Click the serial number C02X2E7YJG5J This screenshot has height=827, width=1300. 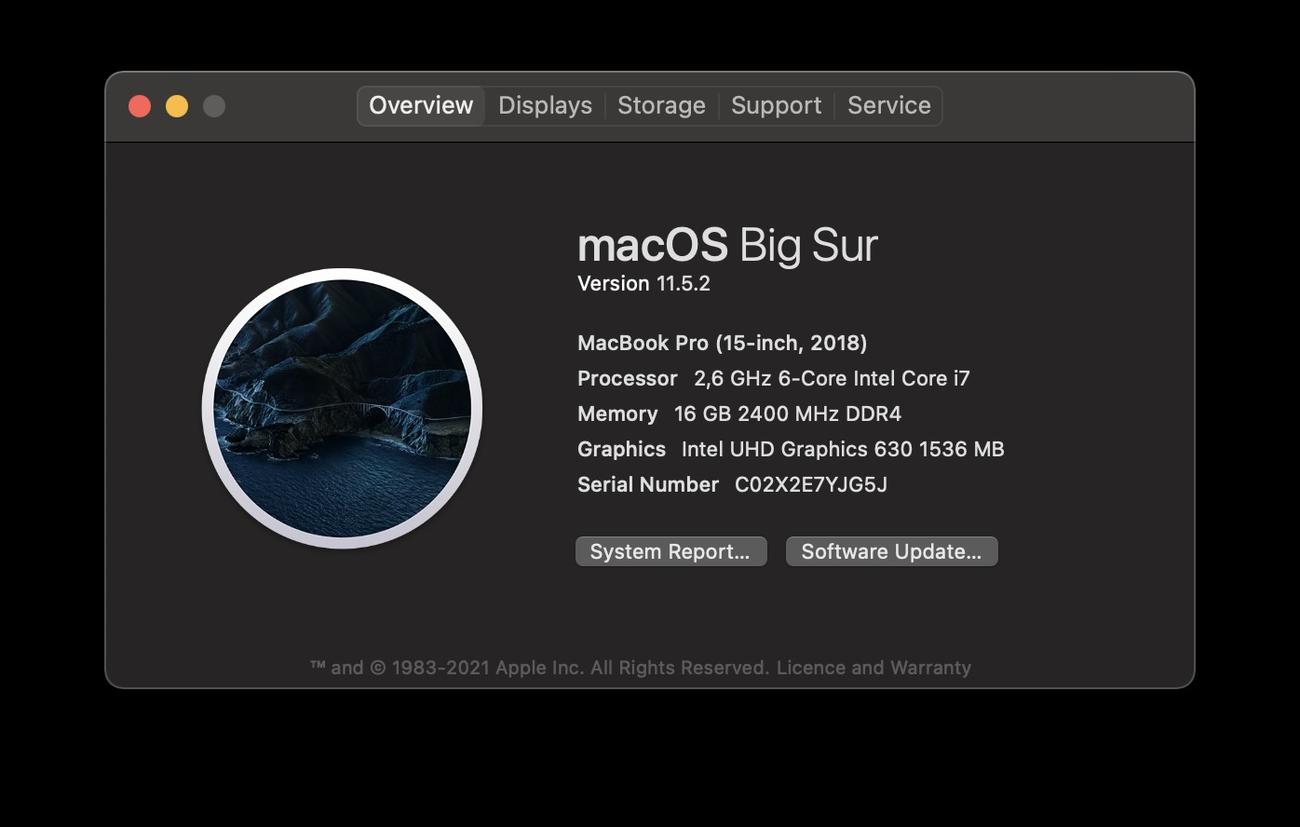811,484
